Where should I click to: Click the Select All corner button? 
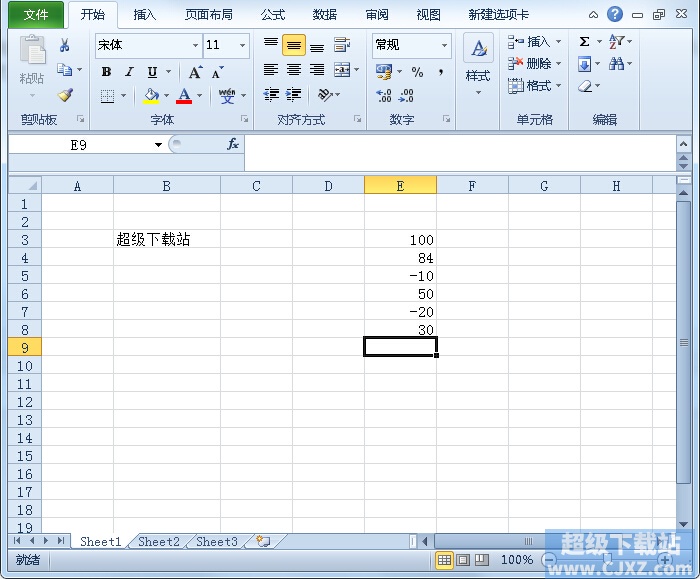(25, 185)
